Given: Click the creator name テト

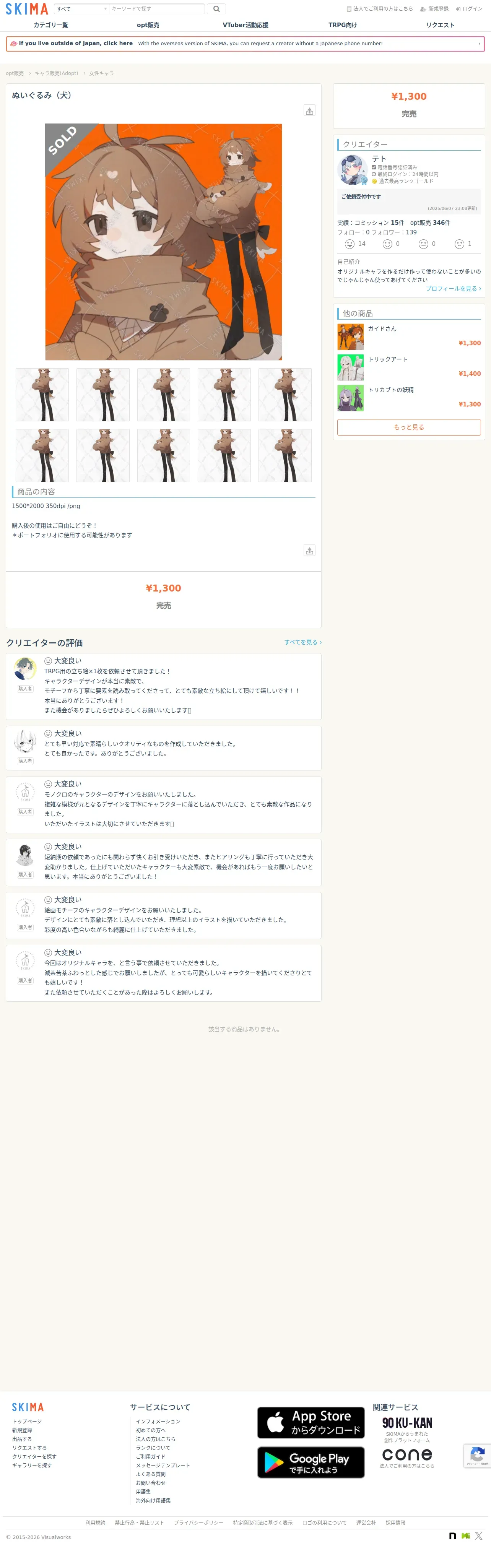Looking at the screenshot, I should [x=379, y=158].
